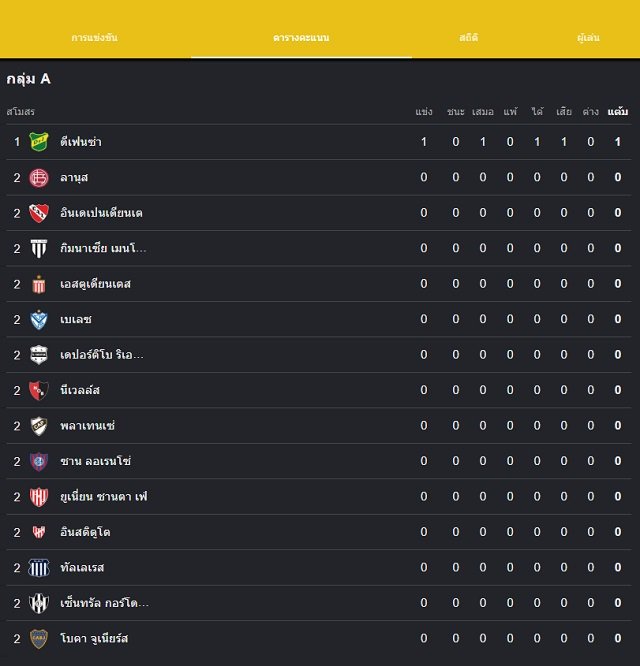Click the แข่ง matches played column header
The image size is (640, 666).
coord(424,111)
